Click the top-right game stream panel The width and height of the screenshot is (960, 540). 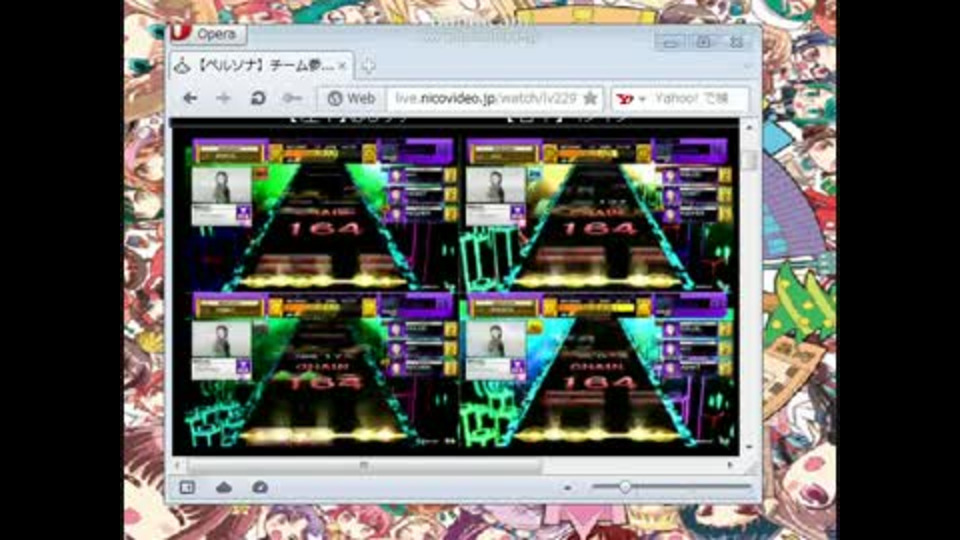[x=598, y=213]
